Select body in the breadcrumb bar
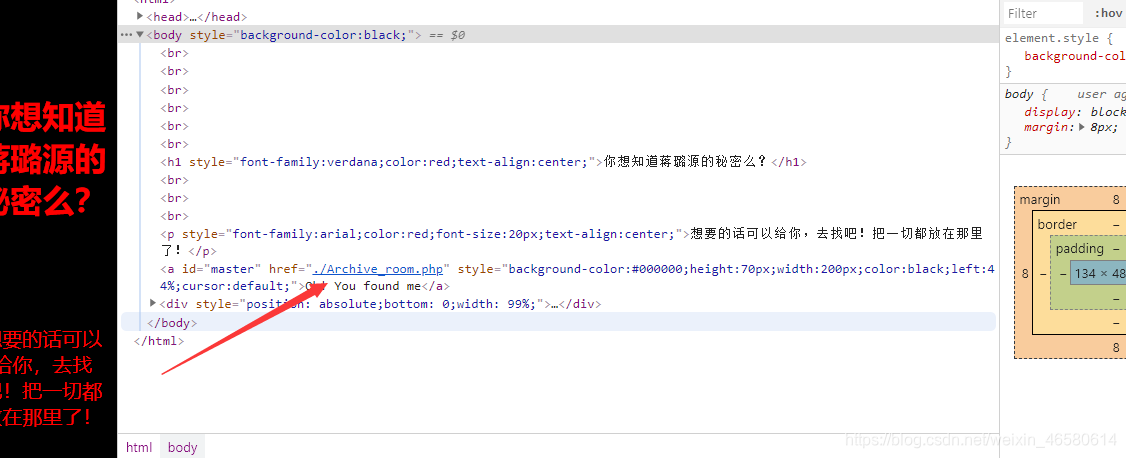 pyautogui.click(x=182, y=447)
